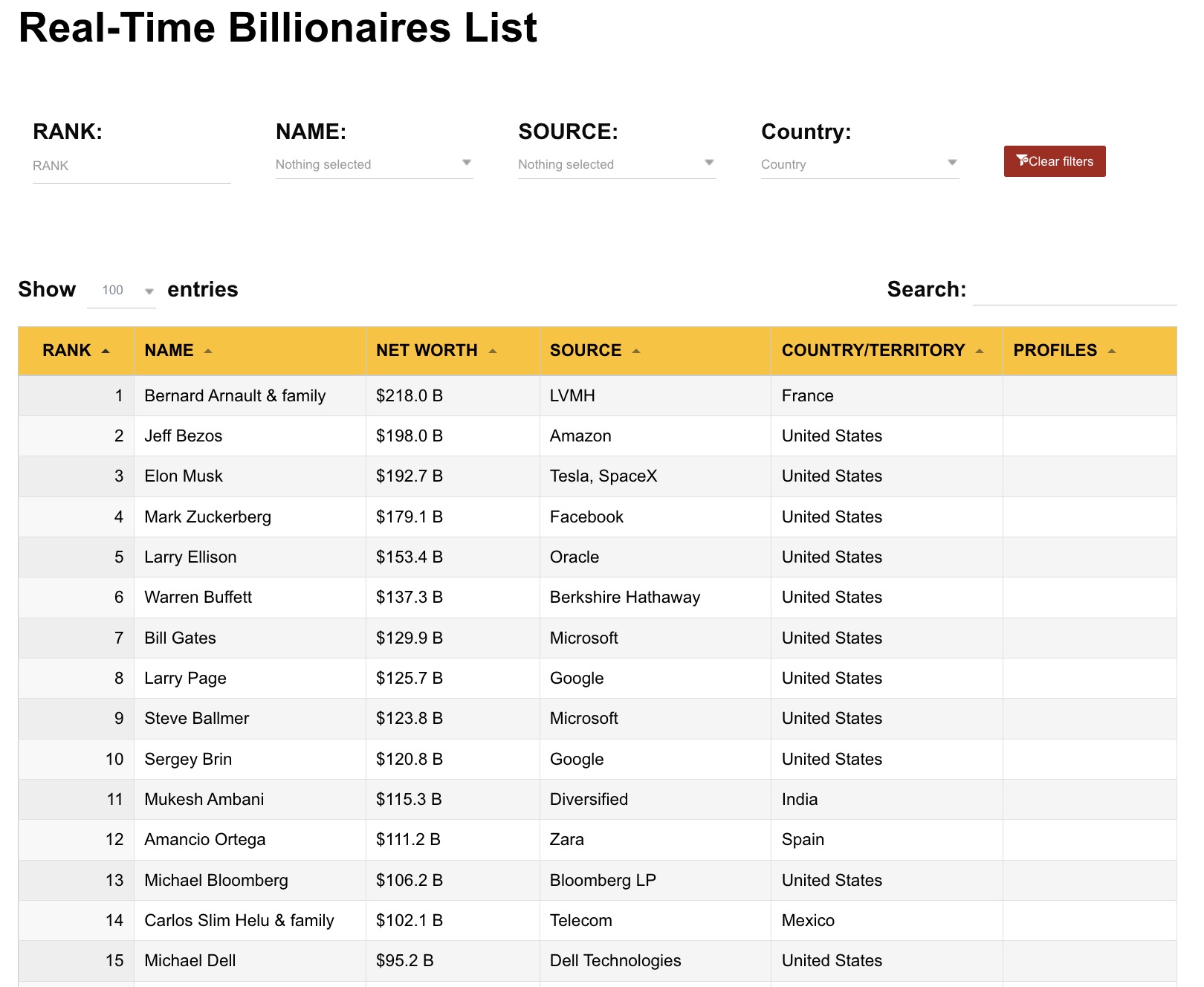
Task: Open the SOURCE filter dropdown
Action: 616,164
